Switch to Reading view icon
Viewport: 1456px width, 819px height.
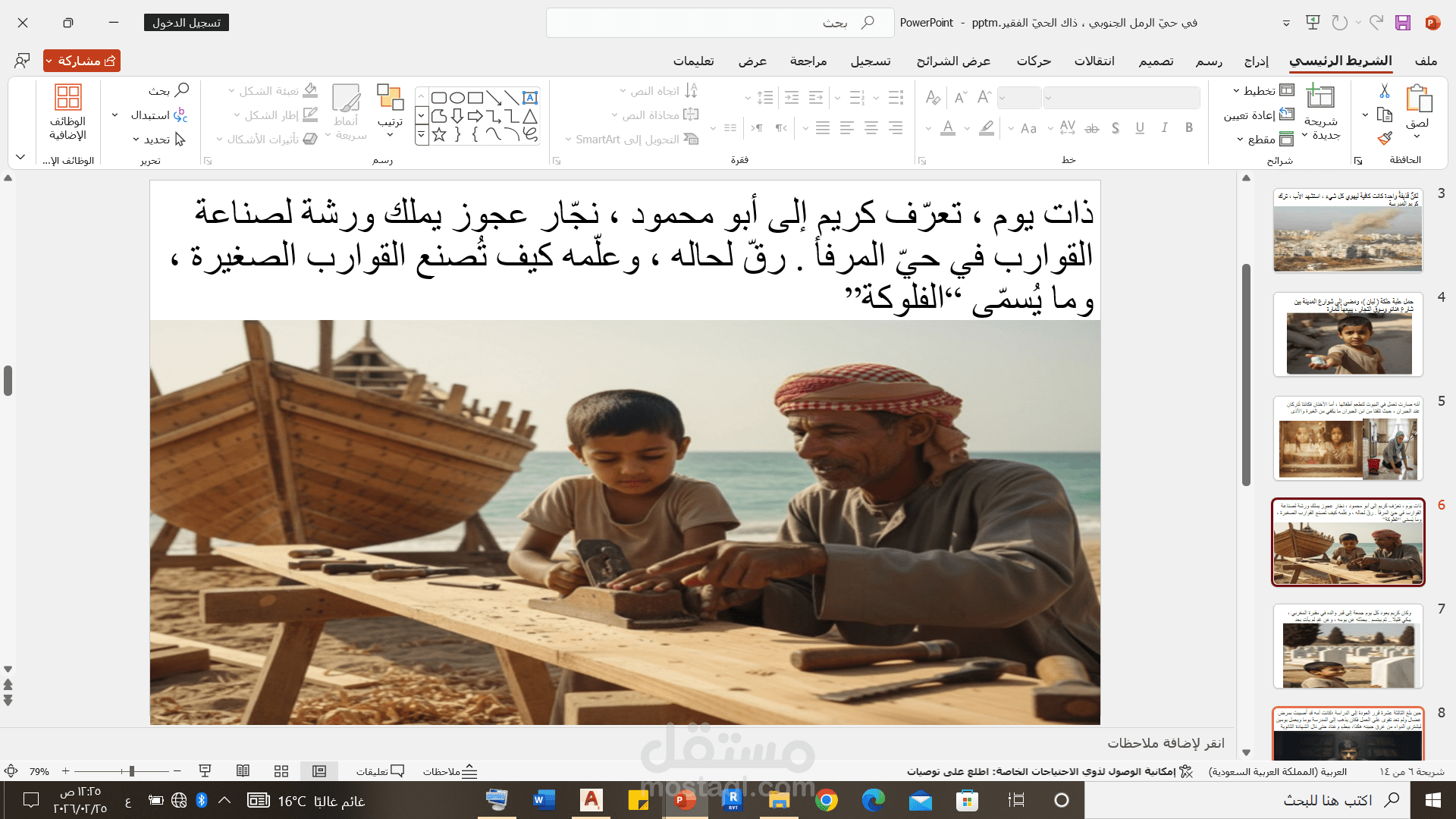[243, 771]
